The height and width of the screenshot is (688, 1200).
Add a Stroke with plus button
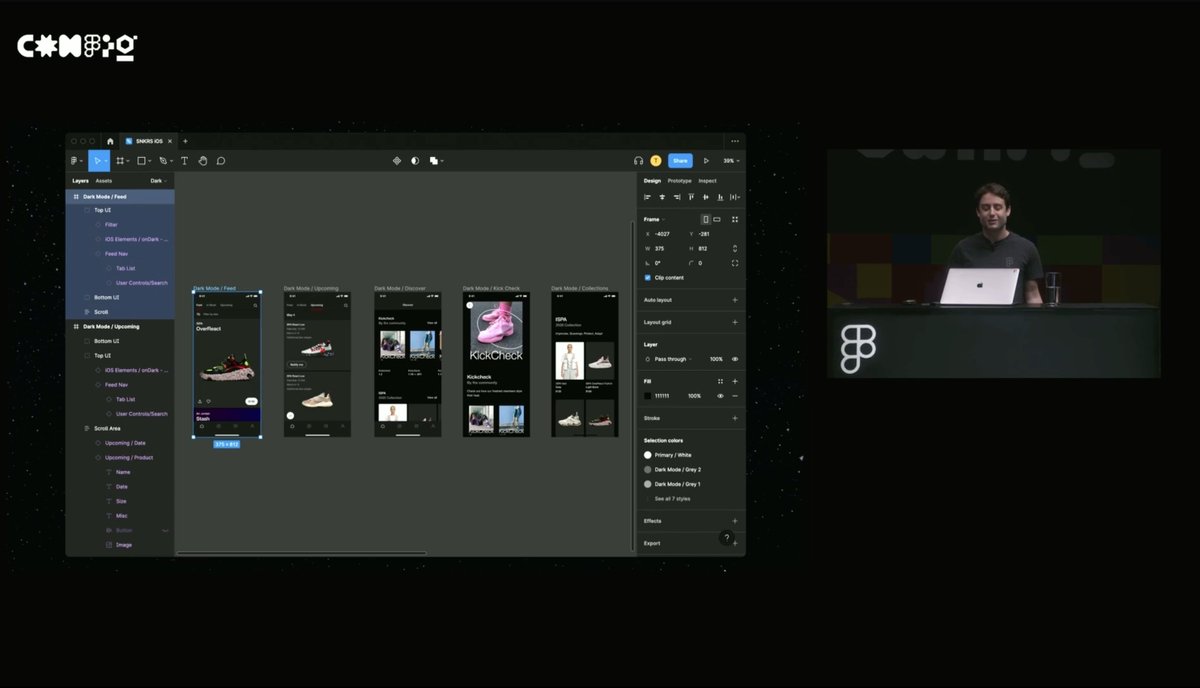coord(735,418)
